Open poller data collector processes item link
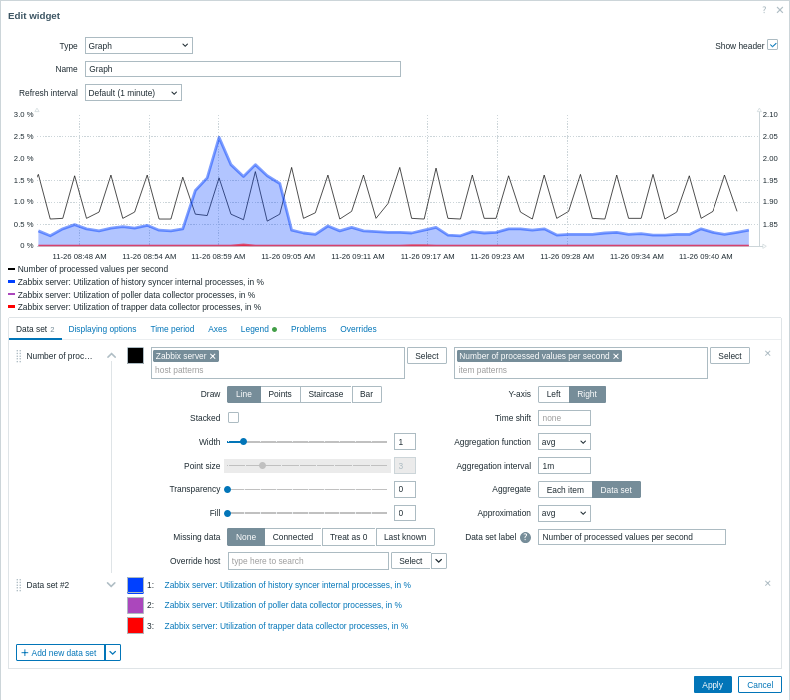790x700 pixels. [283, 605]
